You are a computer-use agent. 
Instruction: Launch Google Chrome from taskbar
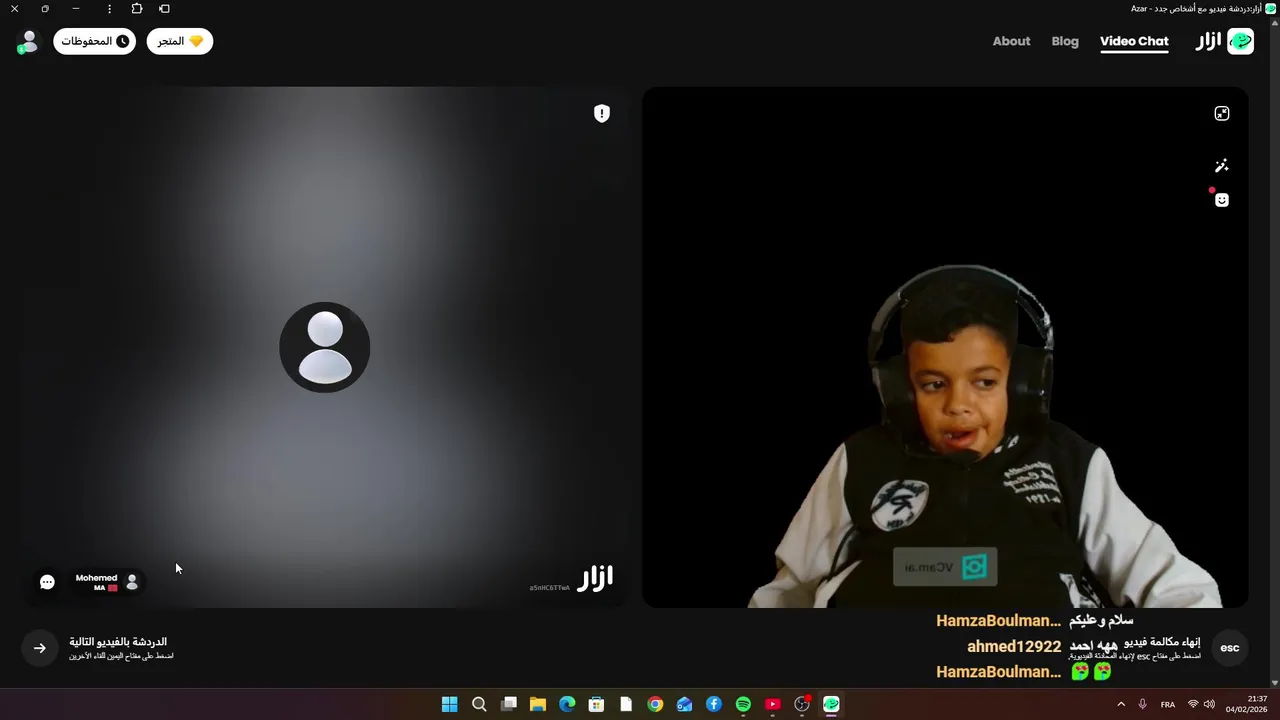(655, 704)
